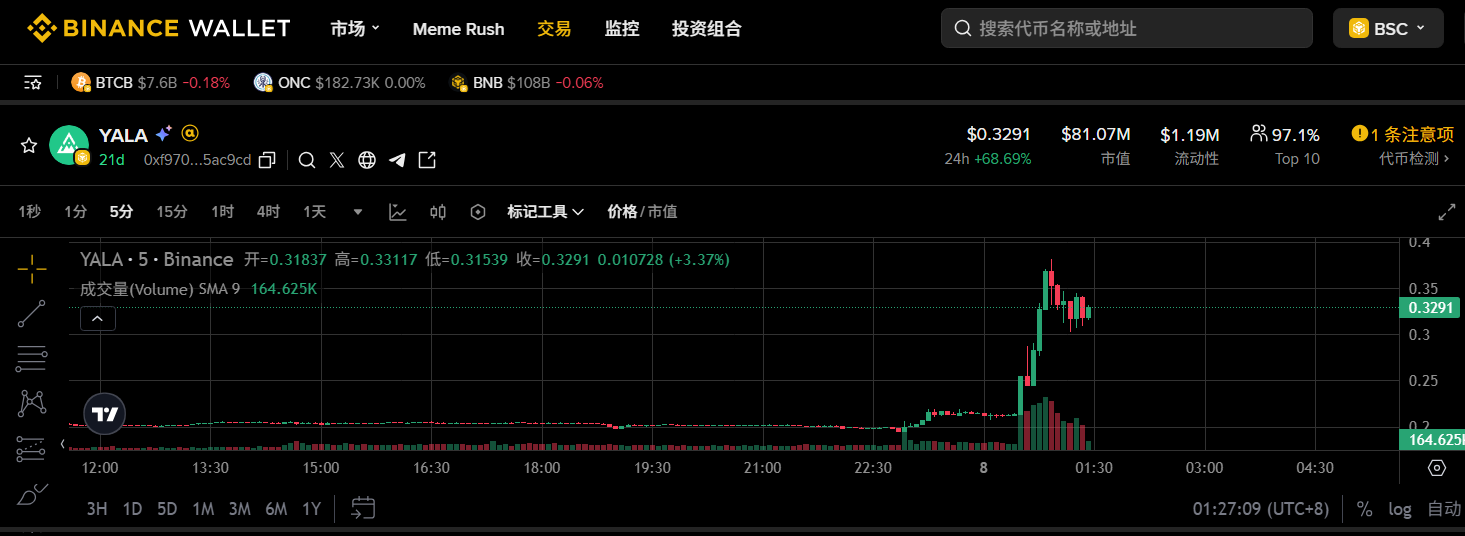The image size is (1465, 536).
Task: Copy the contract address 0xf970...5ac9cd
Action: pyautogui.click(x=267, y=160)
